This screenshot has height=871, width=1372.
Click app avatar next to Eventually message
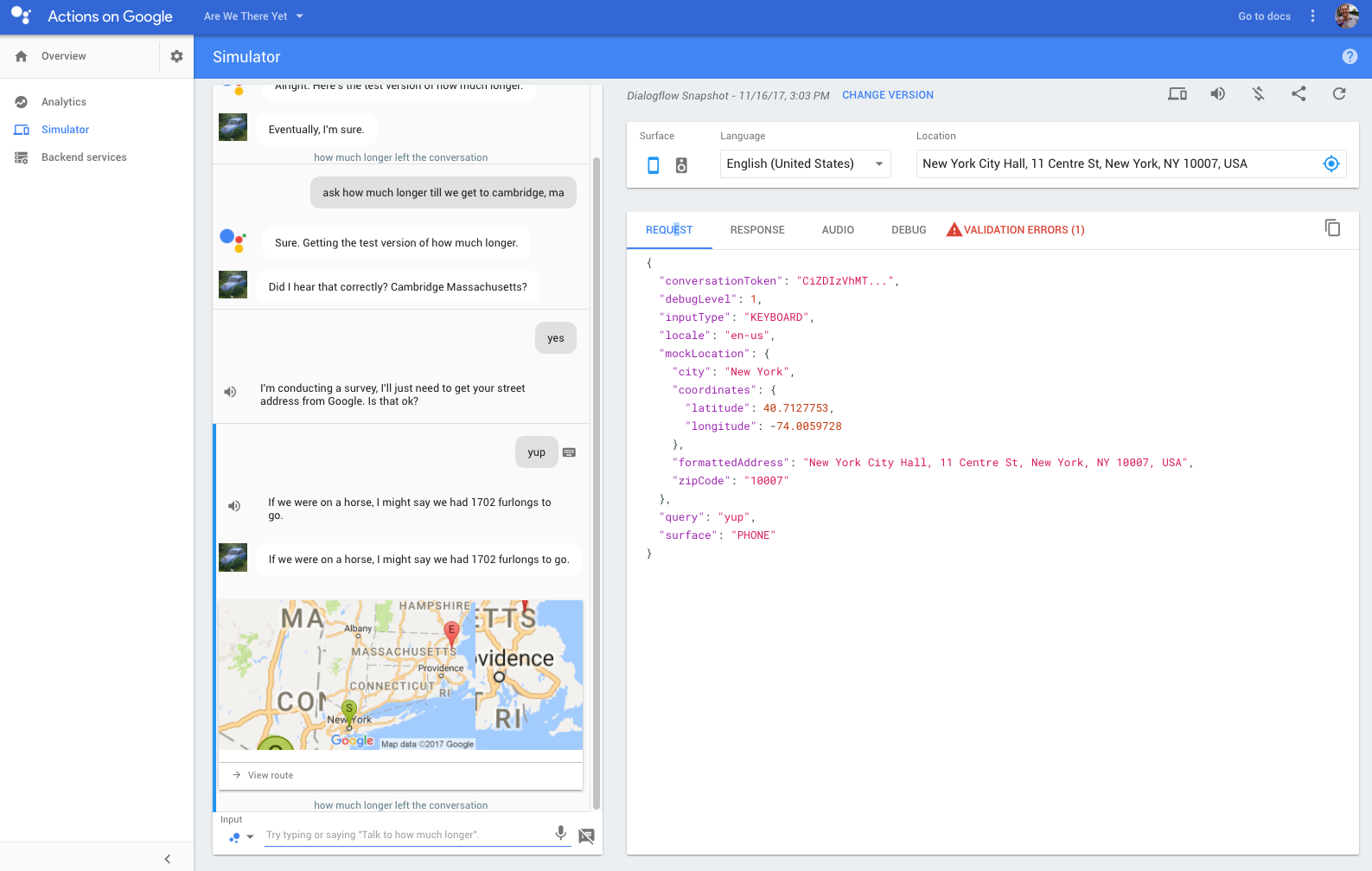[x=233, y=127]
